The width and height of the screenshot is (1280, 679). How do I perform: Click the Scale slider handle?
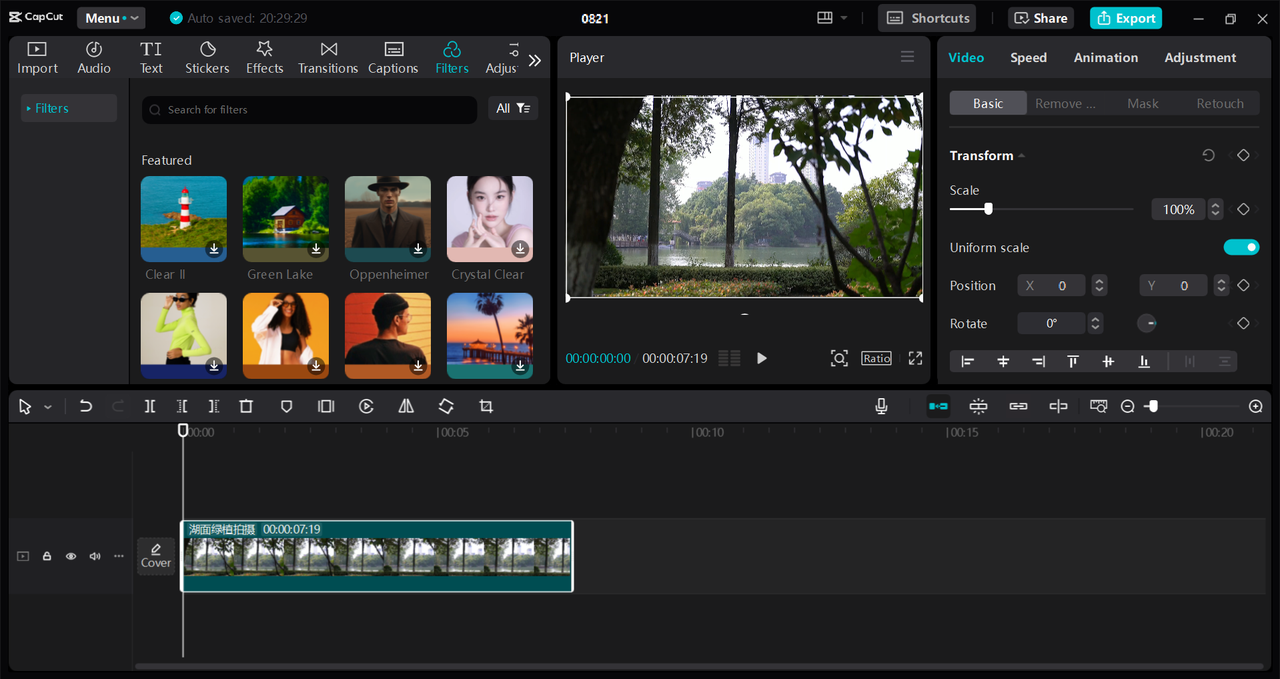point(988,209)
